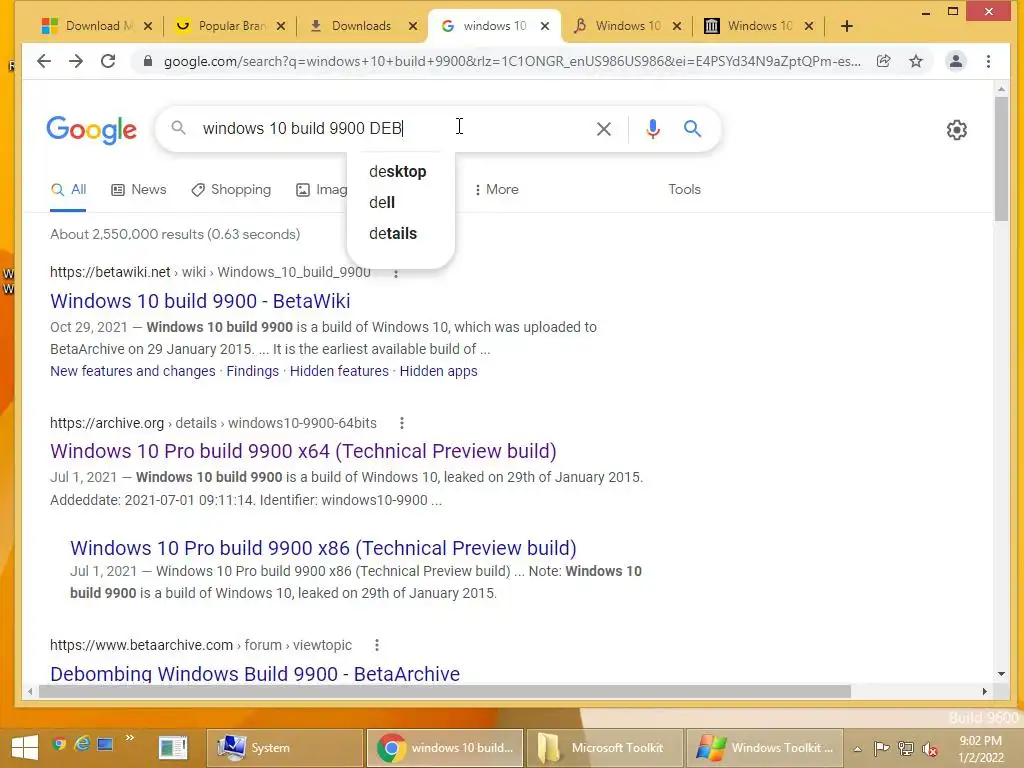The image size is (1024, 768).
Task: Open options menu for betawiki.net result
Action: 396,273
